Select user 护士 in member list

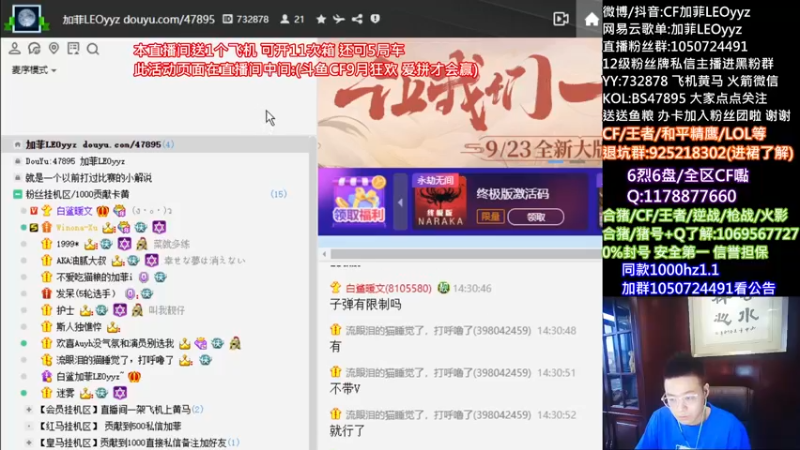[65, 310]
